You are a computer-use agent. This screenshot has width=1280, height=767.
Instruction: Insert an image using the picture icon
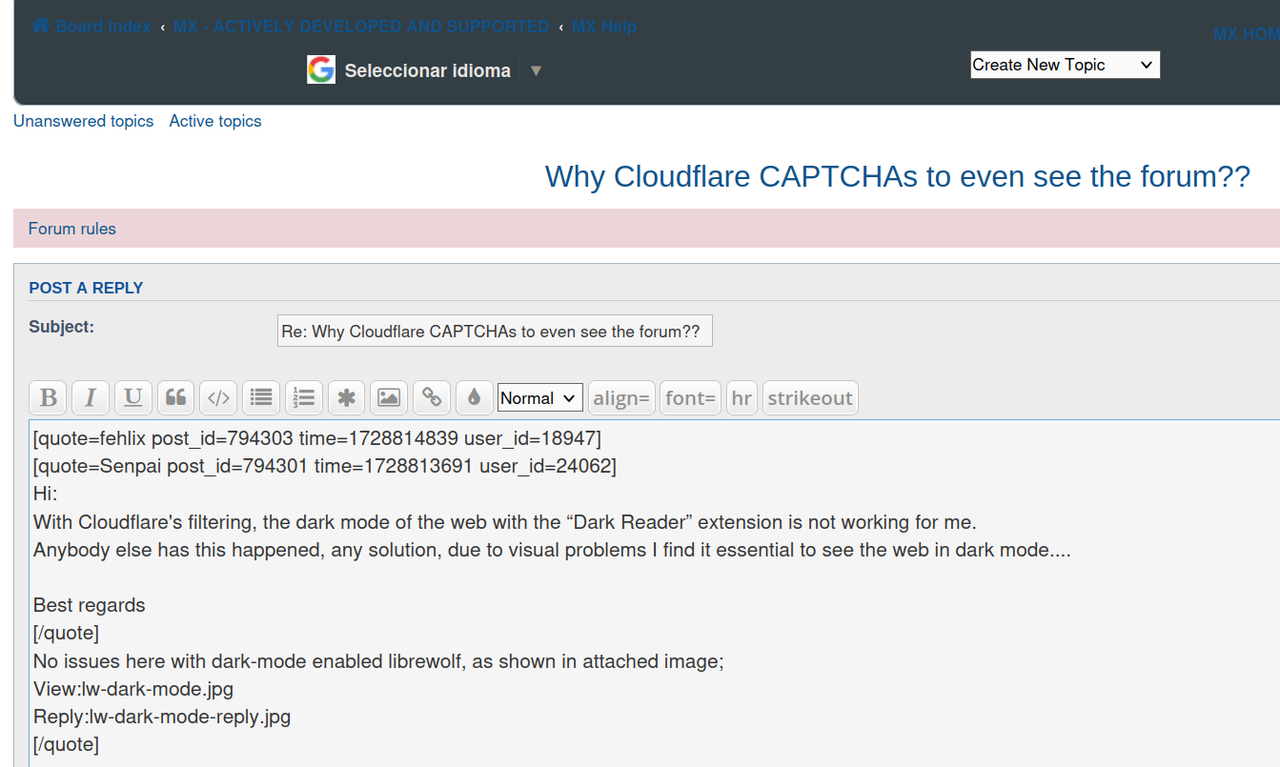pos(389,397)
